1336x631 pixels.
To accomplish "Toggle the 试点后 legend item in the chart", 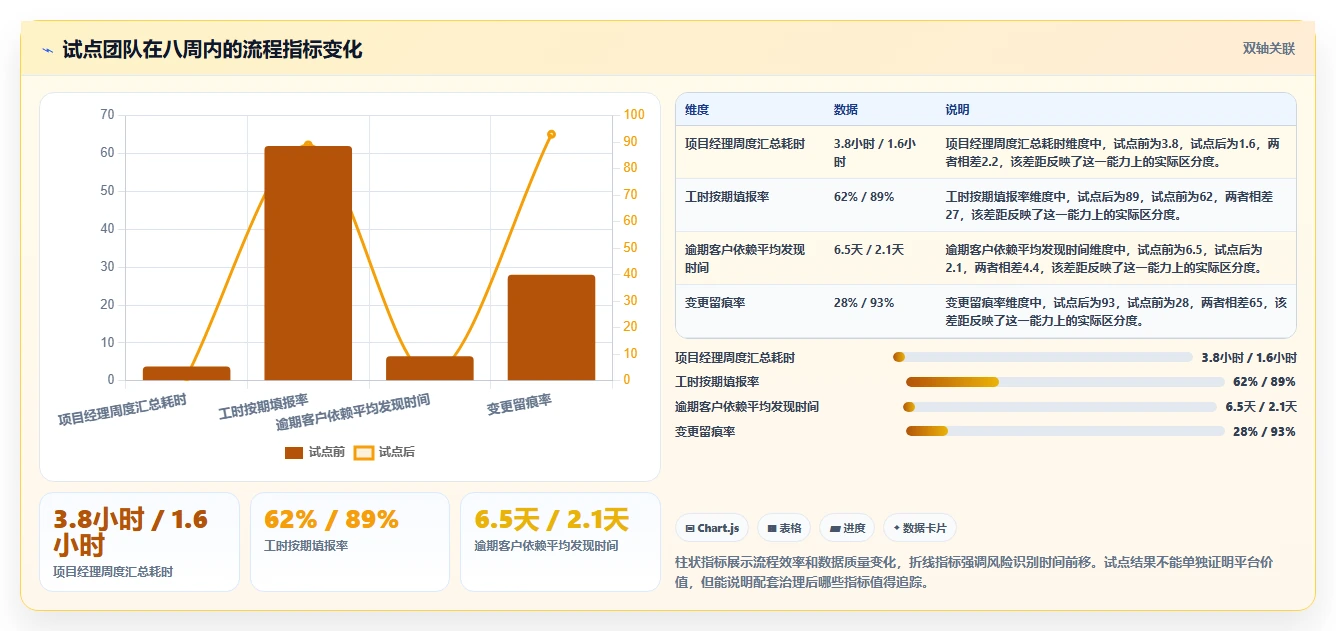I will click(x=385, y=452).
